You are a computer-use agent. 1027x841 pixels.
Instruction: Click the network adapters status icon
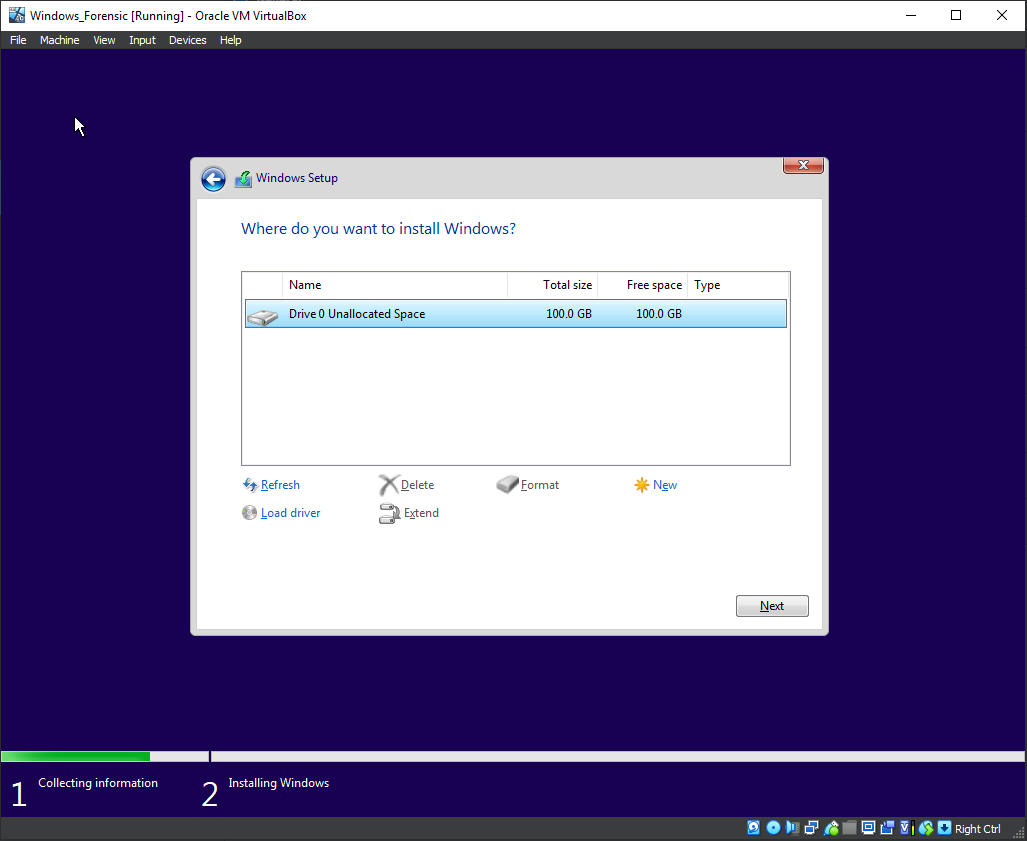[x=811, y=828]
